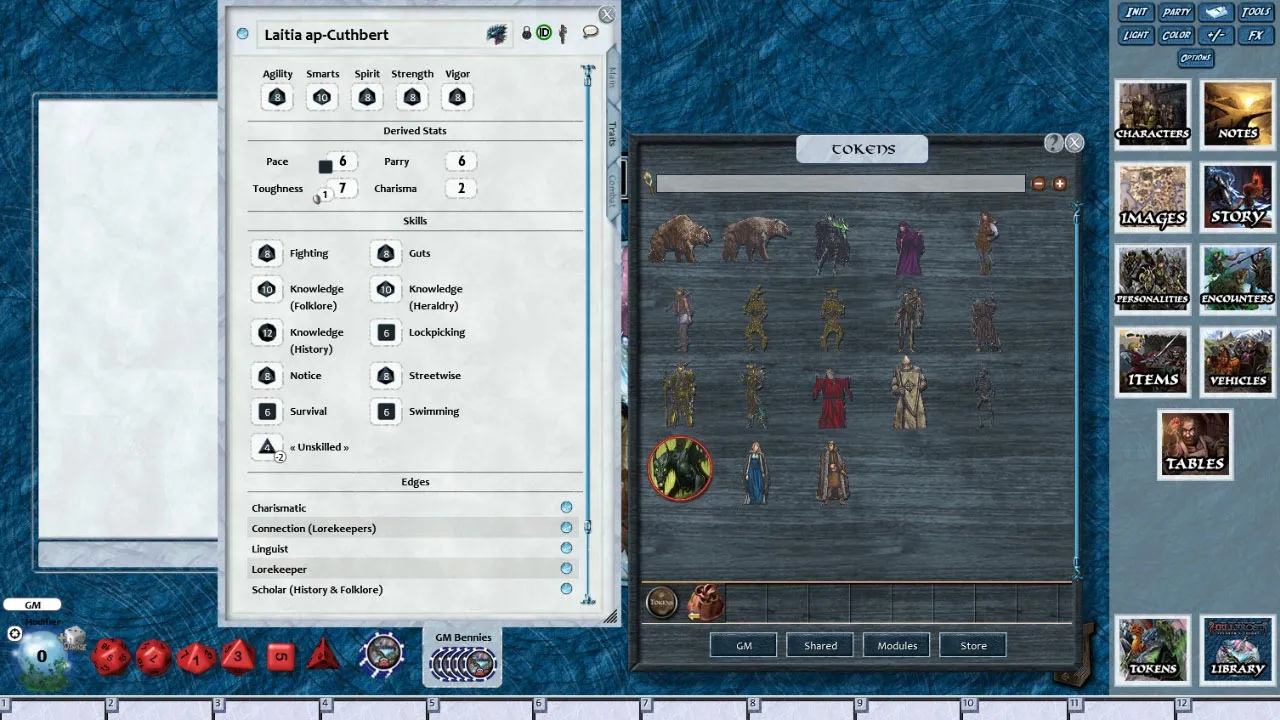Open the Color toolbar button
Screen dimensions: 1280x720
pyautogui.click(x=1176, y=35)
